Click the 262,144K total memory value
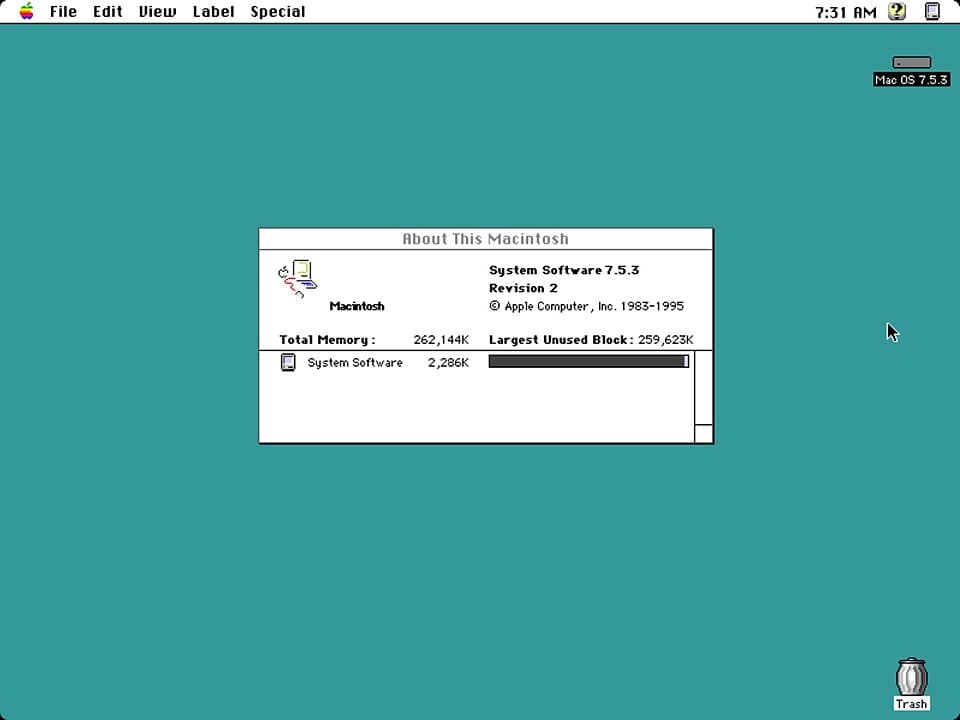Image resolution: width=960 pixels, height=720 pixels. coord(441,340)
